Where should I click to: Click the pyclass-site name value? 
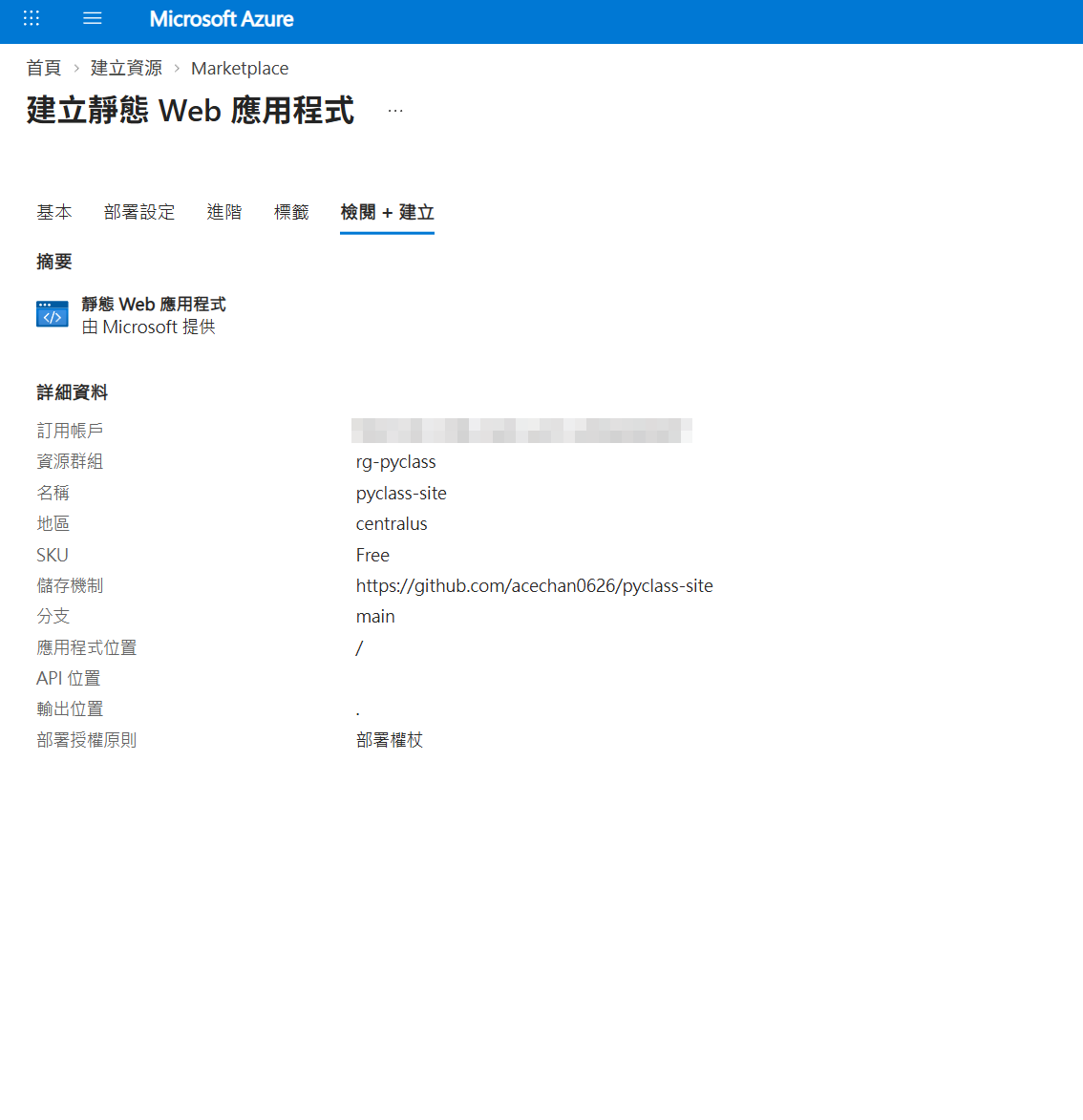[401, 494]
